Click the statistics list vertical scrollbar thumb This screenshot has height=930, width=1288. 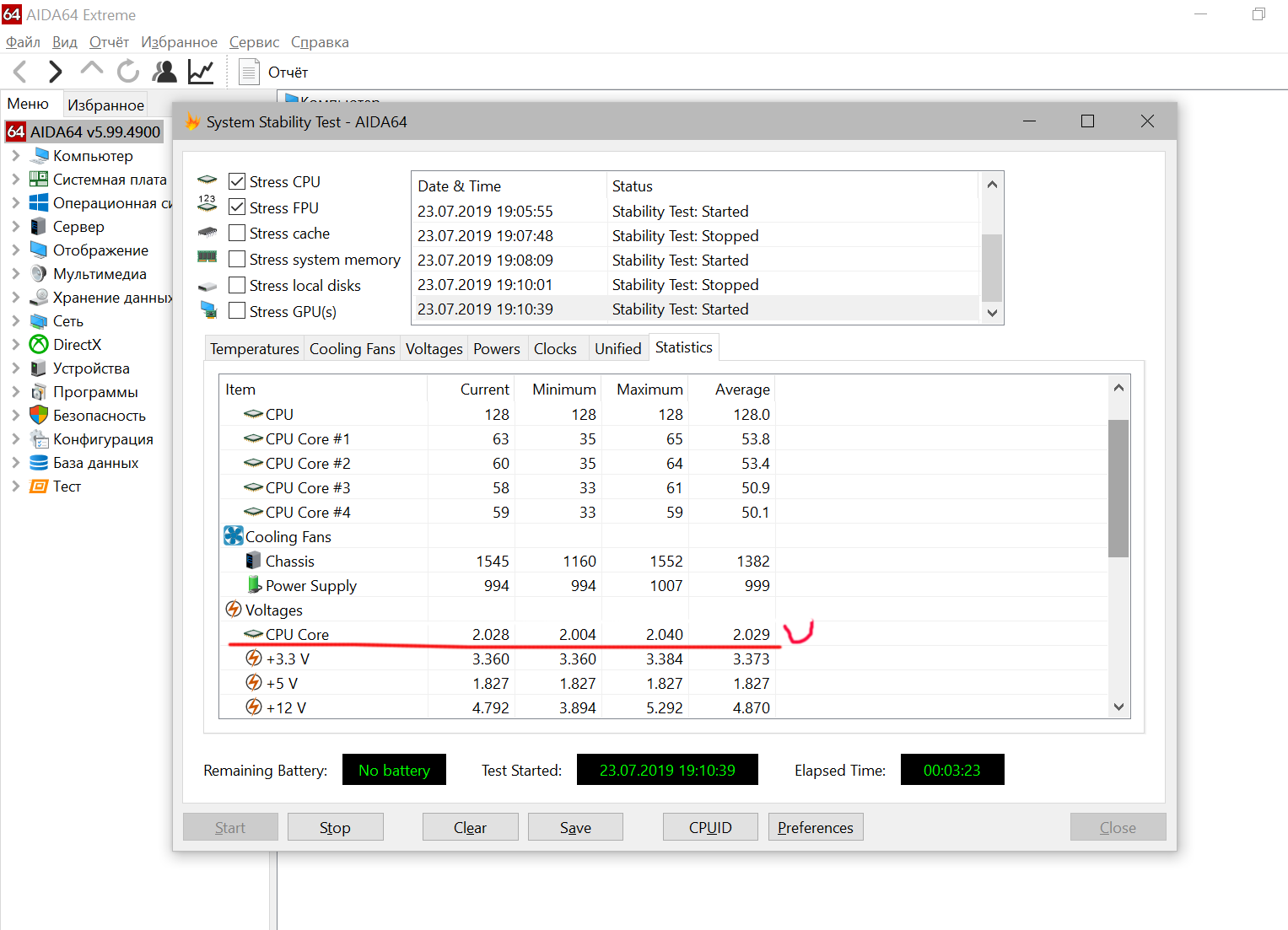(1118, 488)
